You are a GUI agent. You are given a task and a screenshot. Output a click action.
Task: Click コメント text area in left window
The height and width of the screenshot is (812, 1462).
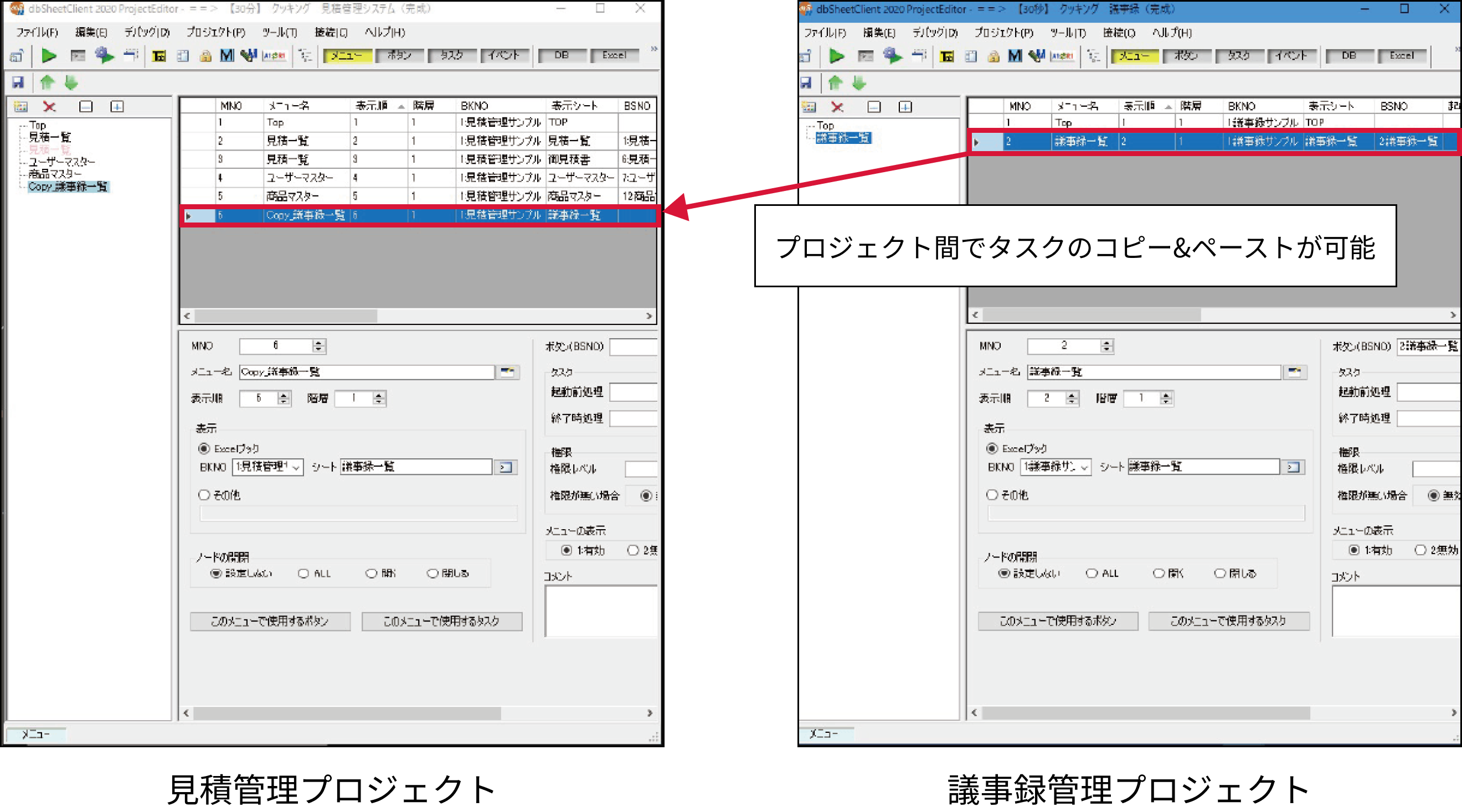(601, 612)
